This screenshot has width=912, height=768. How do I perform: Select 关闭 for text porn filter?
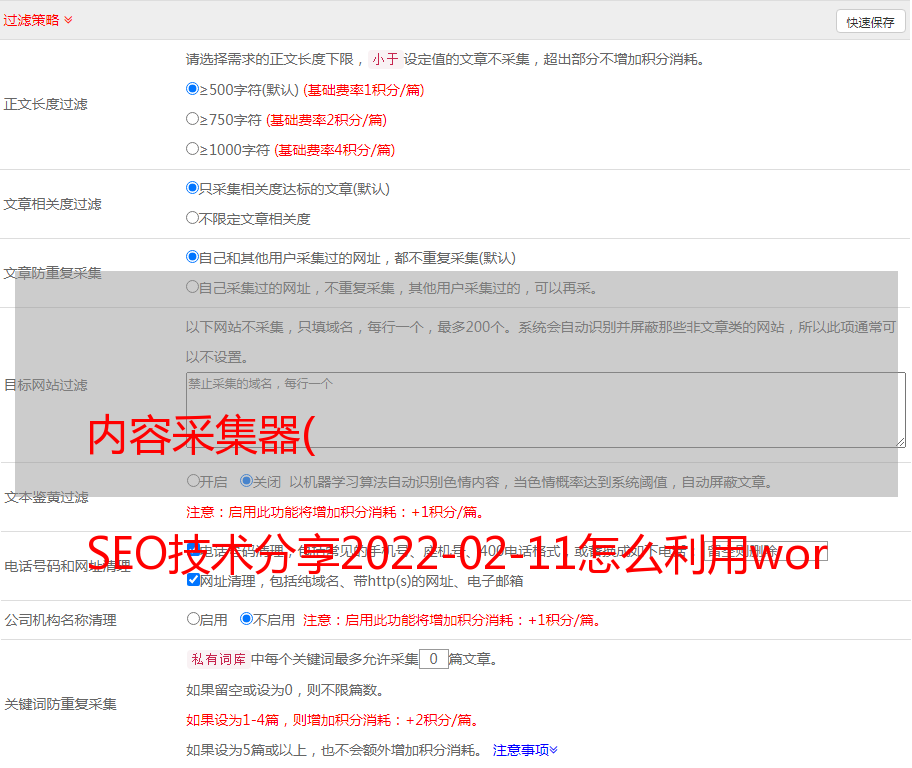(246, 481)
